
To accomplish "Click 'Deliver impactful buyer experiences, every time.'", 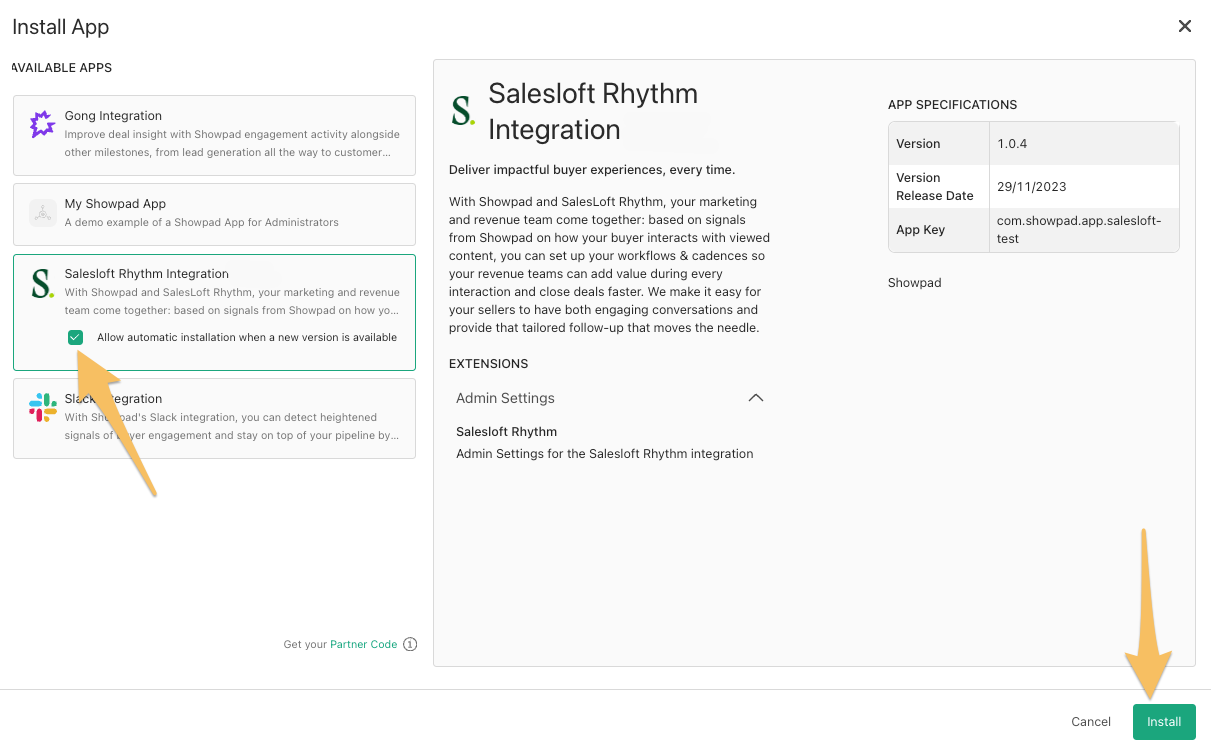I will tap(592, 170).
